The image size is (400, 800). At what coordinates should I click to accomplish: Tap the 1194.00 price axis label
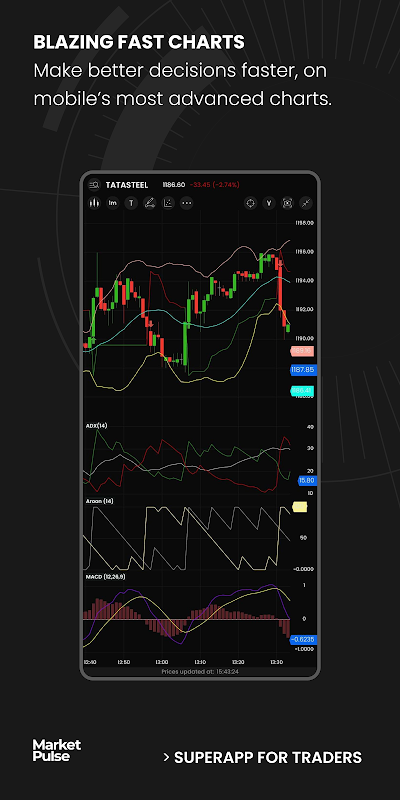tap(304, 281)
